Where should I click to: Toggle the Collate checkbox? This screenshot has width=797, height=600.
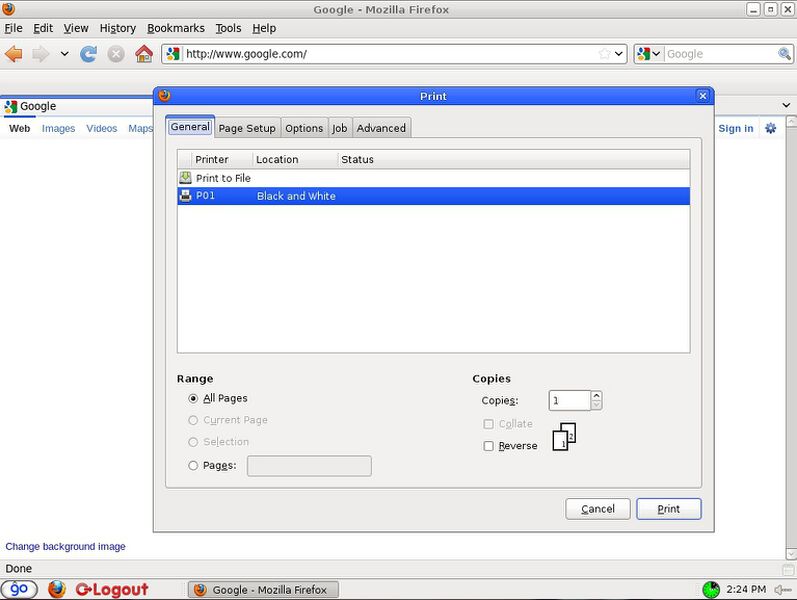(488, 424)
